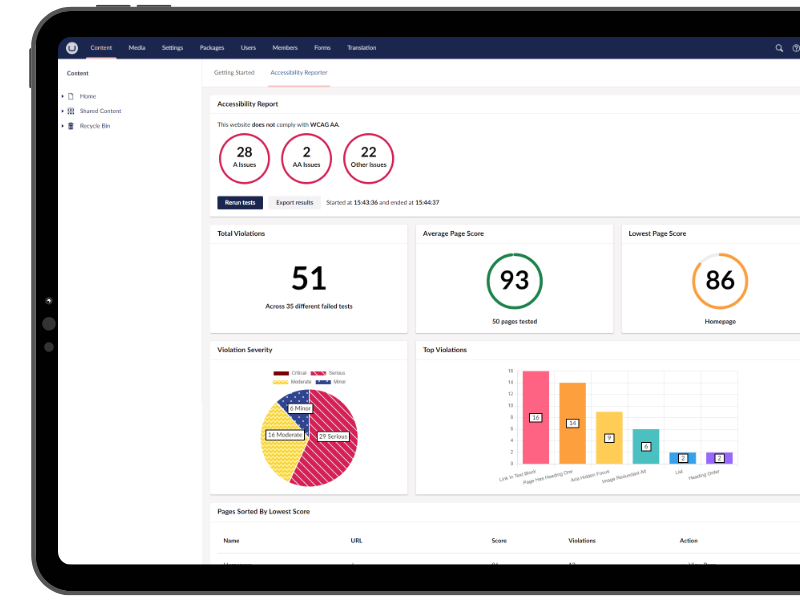Click the Shared Content icon
The width and height of the screenshot is (800, 600).
pyautogui.click(x=70, y=111)
